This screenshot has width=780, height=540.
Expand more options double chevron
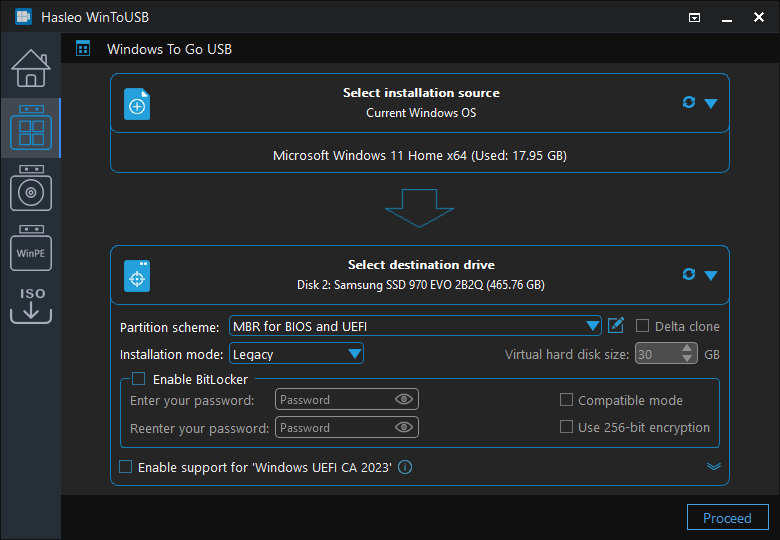tap(714, 466)
